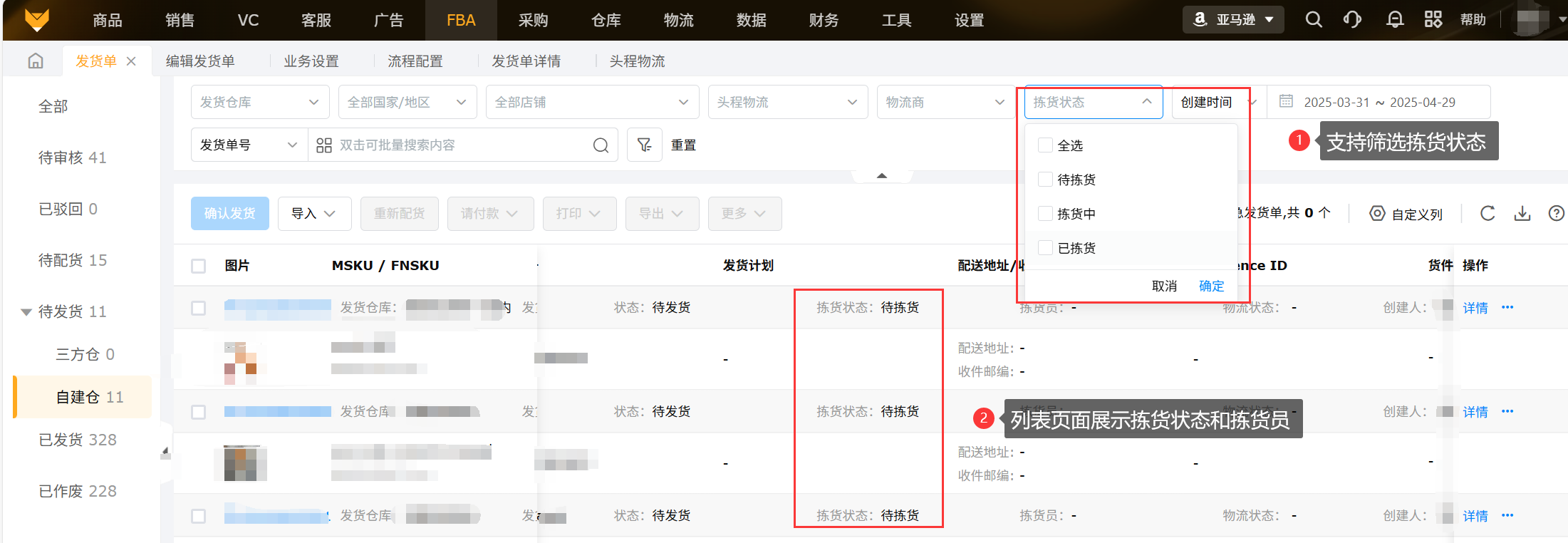Toggle the select-all checkbox in table header
Image resolution: width=1568 pixels, height=543 pixels.
[199, 266]
